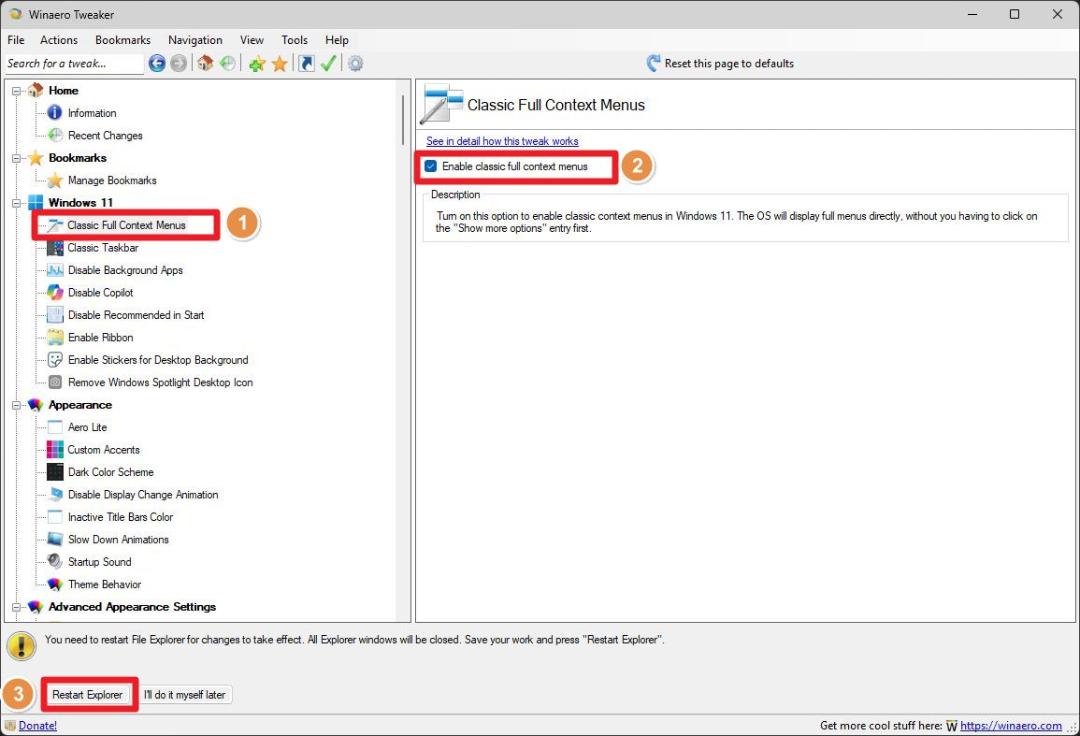Click the Enable Ribbon folder icon
Screen dimensions: 1080x736
(54, 337)
